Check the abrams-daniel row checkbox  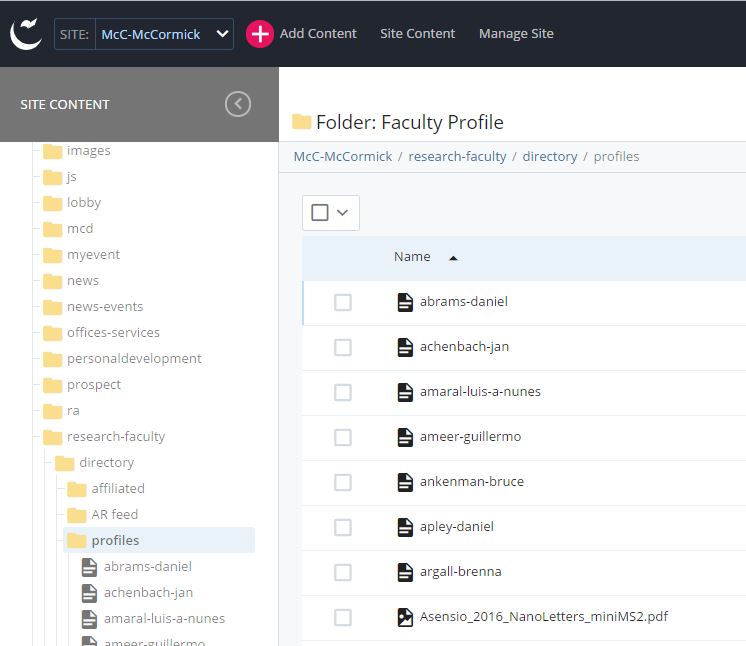coord(343,302)
